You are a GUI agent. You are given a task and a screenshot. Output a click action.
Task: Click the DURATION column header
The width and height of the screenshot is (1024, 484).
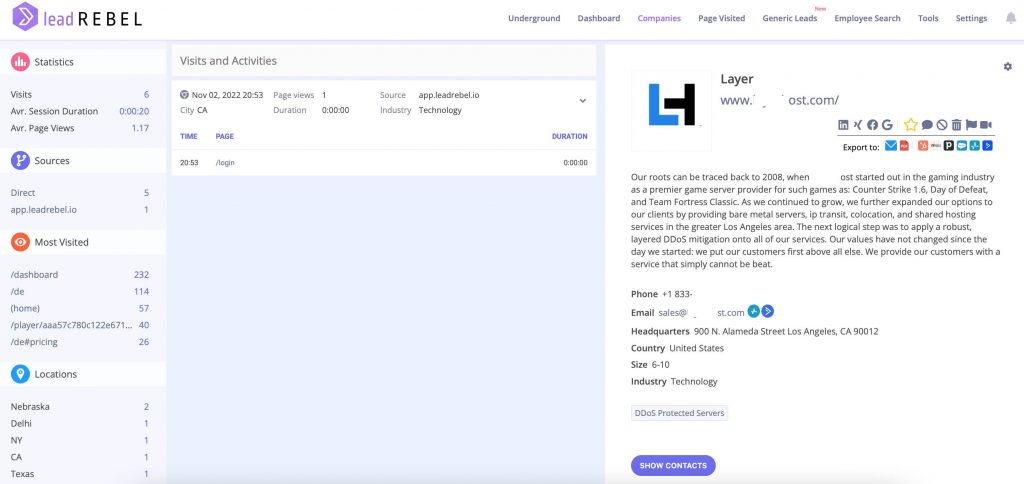[569, 137]
